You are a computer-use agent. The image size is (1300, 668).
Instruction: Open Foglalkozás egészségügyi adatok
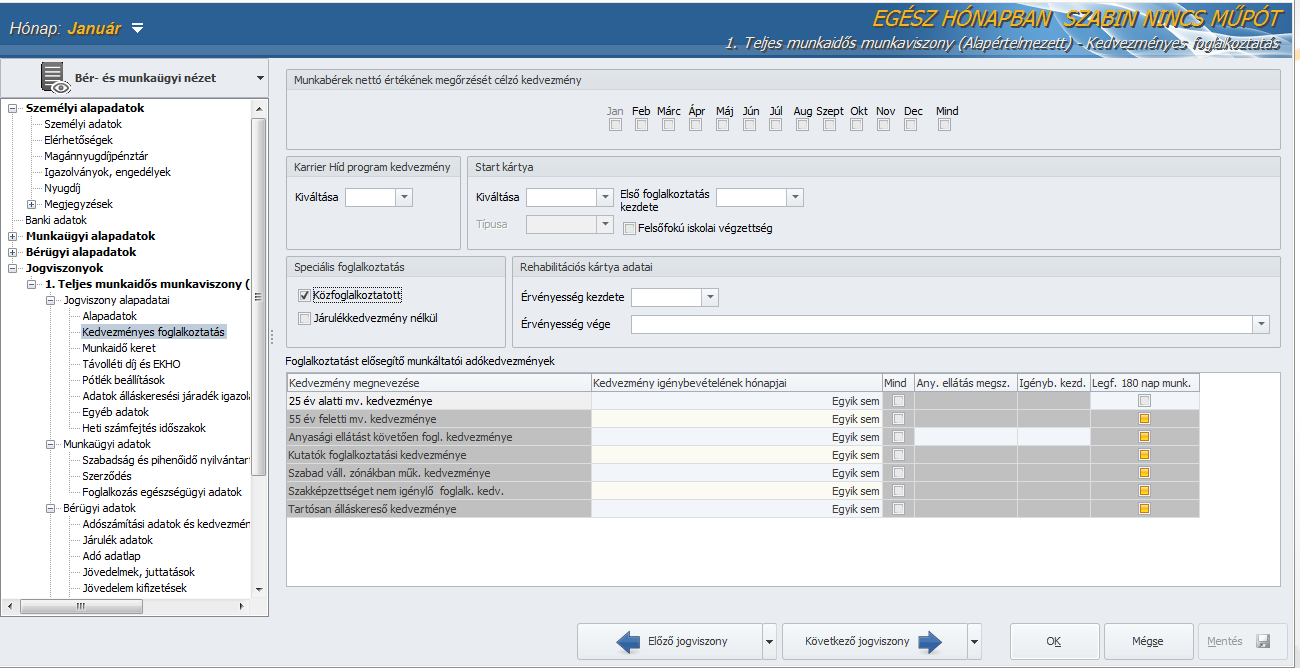(162, 492)
